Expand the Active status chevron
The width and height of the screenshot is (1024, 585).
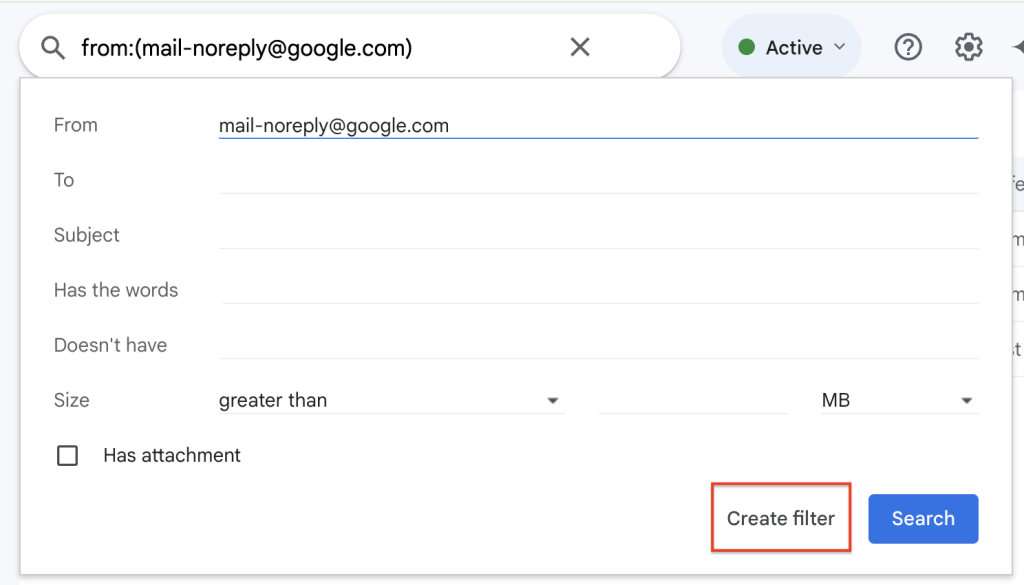[x=840, y=47]
